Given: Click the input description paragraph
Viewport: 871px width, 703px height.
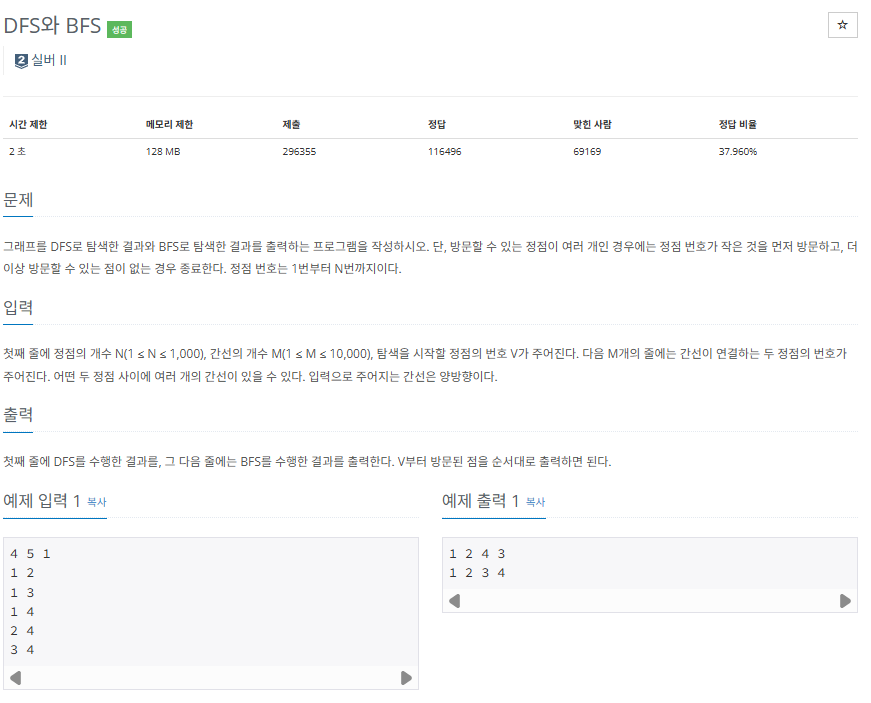Looking at the screenshot, I should 425,365.
